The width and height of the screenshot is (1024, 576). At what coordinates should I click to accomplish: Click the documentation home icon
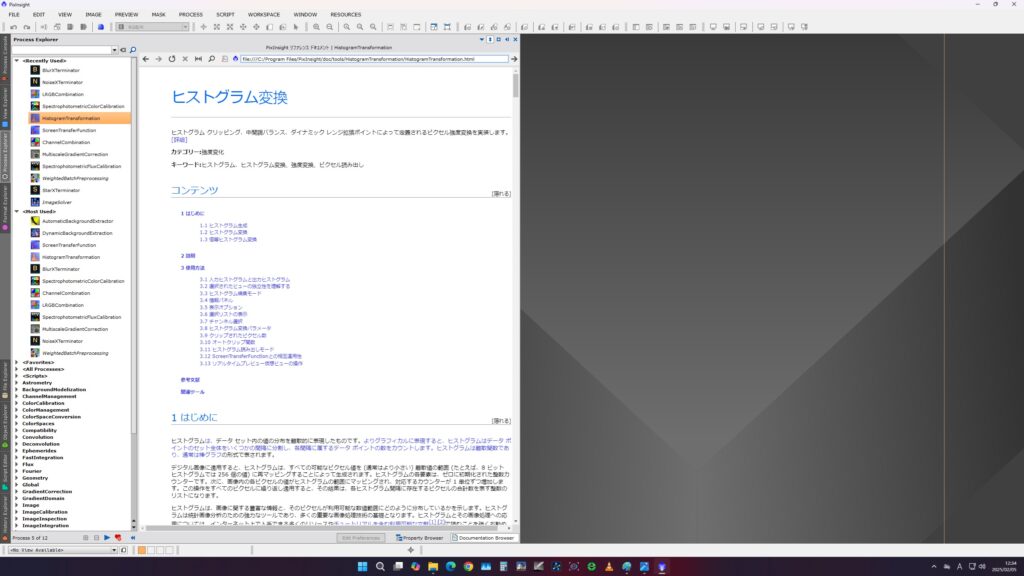235,59
